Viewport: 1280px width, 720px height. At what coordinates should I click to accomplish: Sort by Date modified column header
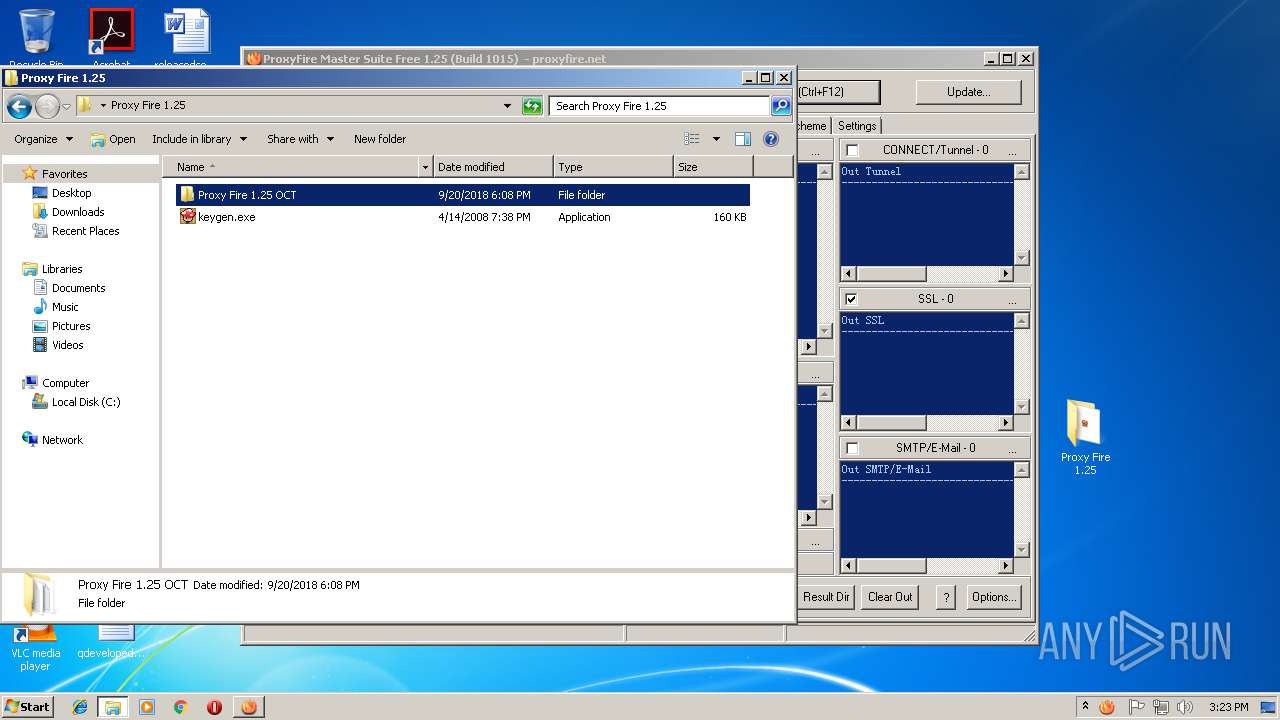click(x=493, y=167)
